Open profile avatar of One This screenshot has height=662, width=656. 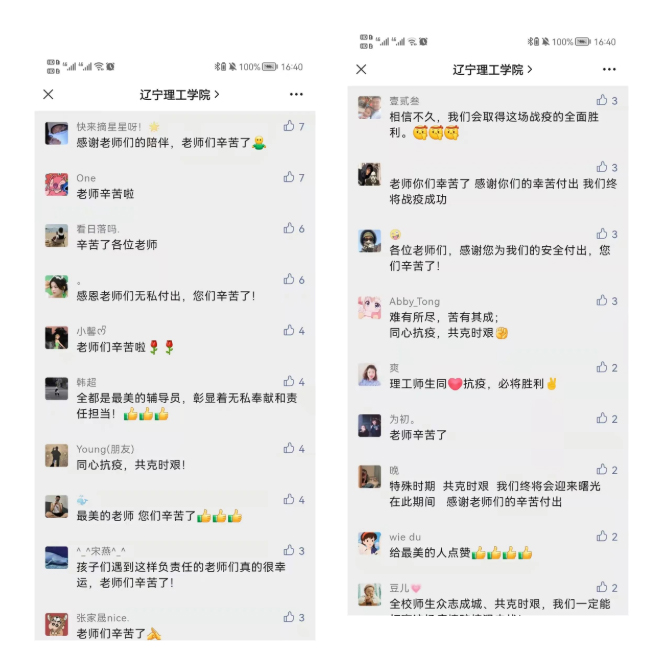[x=57, y=184]
